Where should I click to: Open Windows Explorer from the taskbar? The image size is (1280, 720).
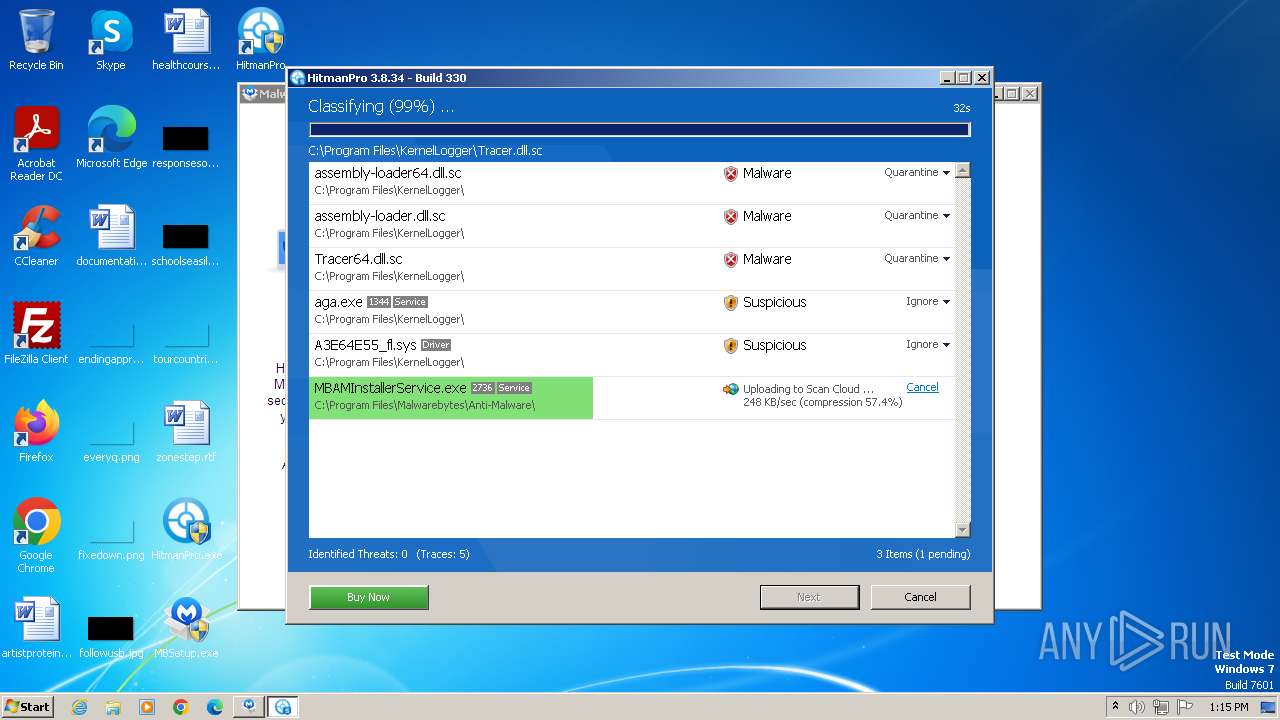tap(113, 707)
